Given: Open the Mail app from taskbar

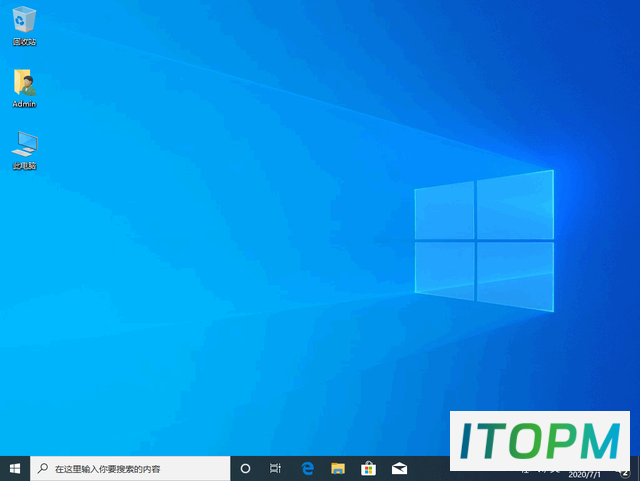Looking at the screenshot, I should tap(399, 468).
